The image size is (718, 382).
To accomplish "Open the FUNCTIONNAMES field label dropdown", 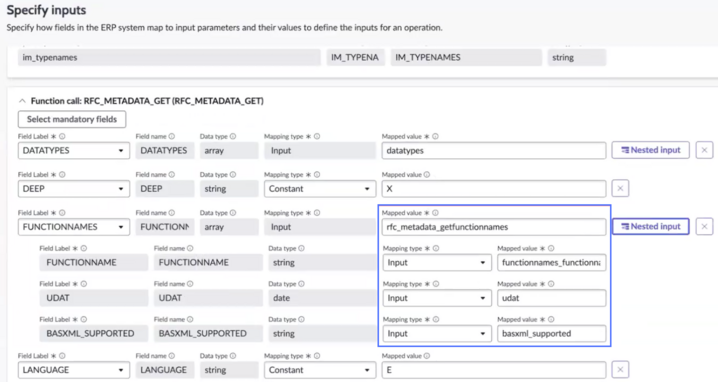I will [74, 227].
